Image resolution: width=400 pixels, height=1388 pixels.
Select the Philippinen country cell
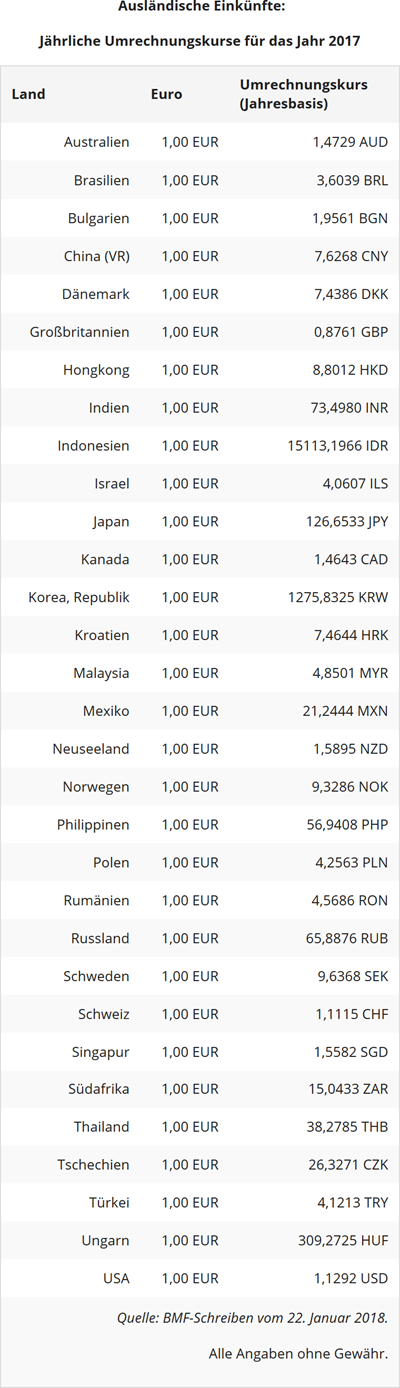pyautogui.click(x=93, y=826)
